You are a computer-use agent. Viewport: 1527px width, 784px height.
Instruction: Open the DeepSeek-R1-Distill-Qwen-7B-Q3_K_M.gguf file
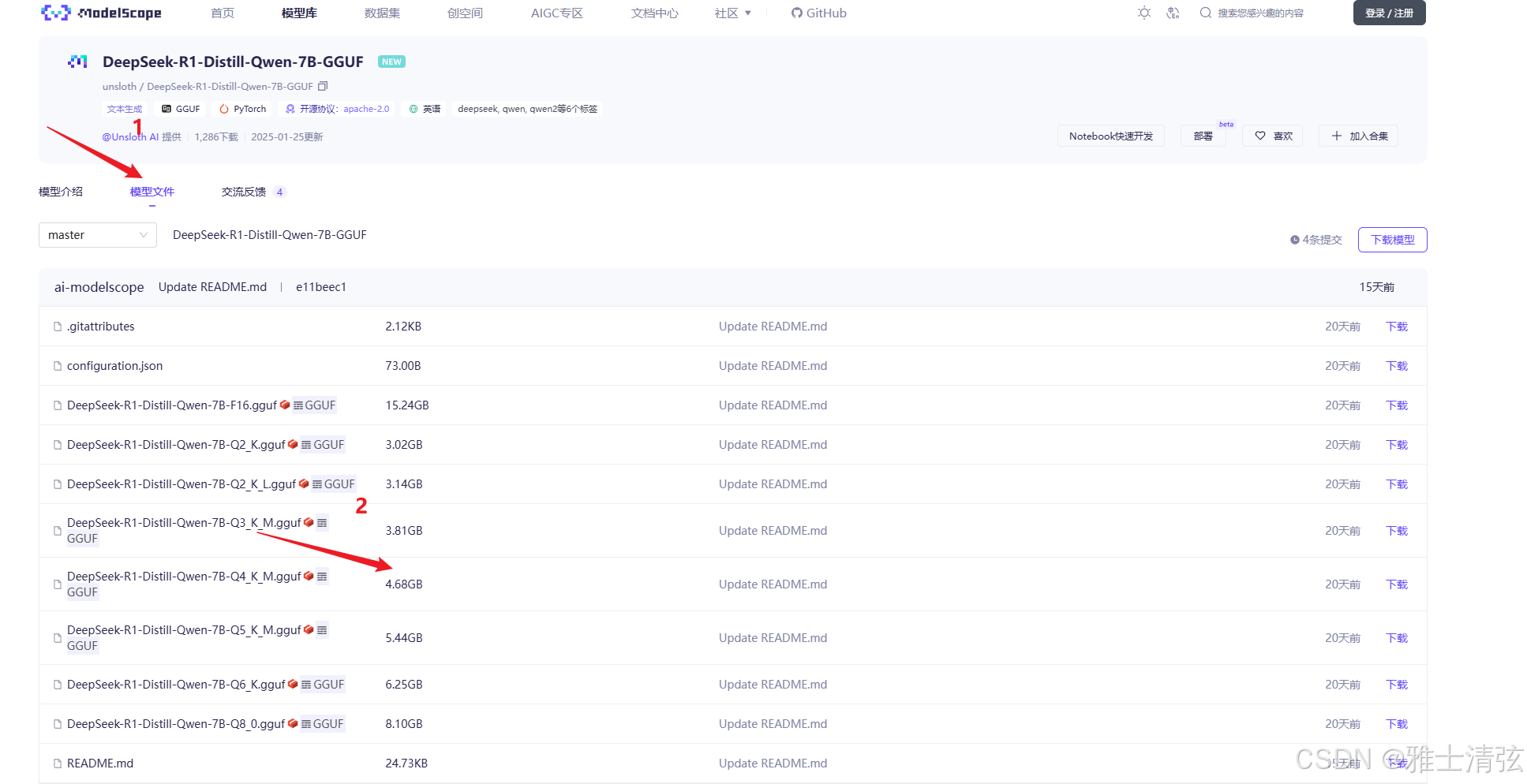[x=184, y=523]
